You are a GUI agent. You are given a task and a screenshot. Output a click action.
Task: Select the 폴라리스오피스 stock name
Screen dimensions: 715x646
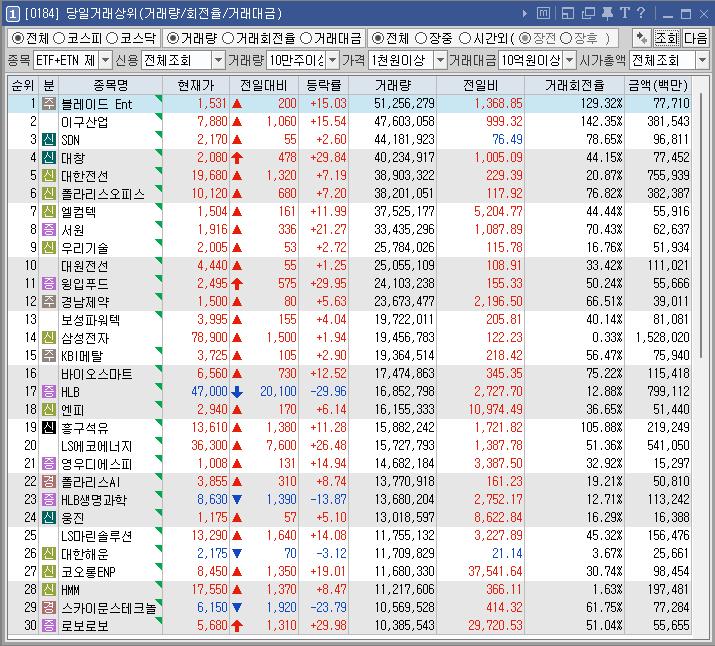pos(103,194)
